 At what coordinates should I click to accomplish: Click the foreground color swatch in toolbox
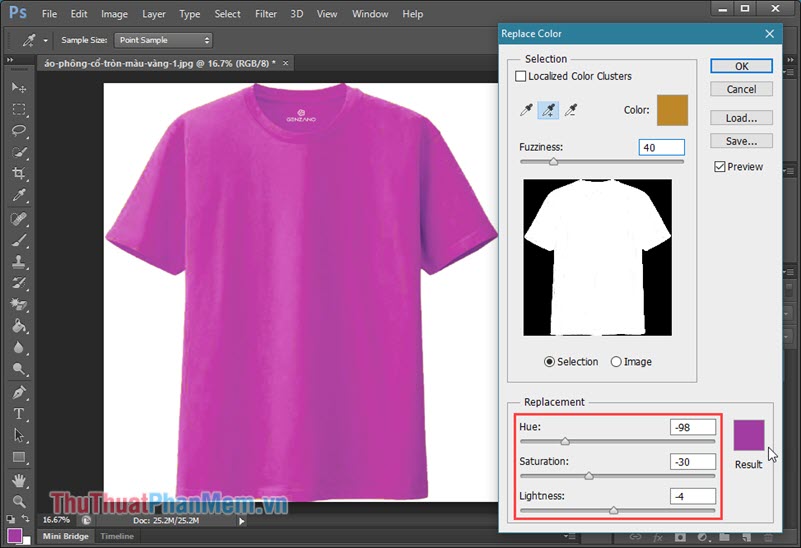pos(14,535)
